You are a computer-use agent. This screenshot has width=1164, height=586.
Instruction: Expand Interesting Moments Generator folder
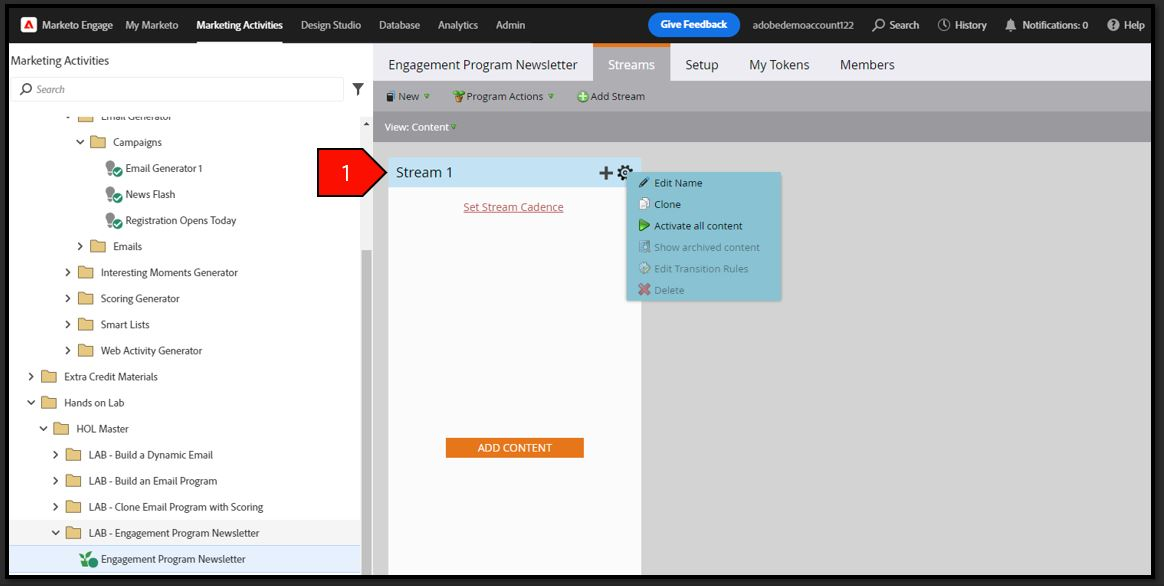click(68, 273)
